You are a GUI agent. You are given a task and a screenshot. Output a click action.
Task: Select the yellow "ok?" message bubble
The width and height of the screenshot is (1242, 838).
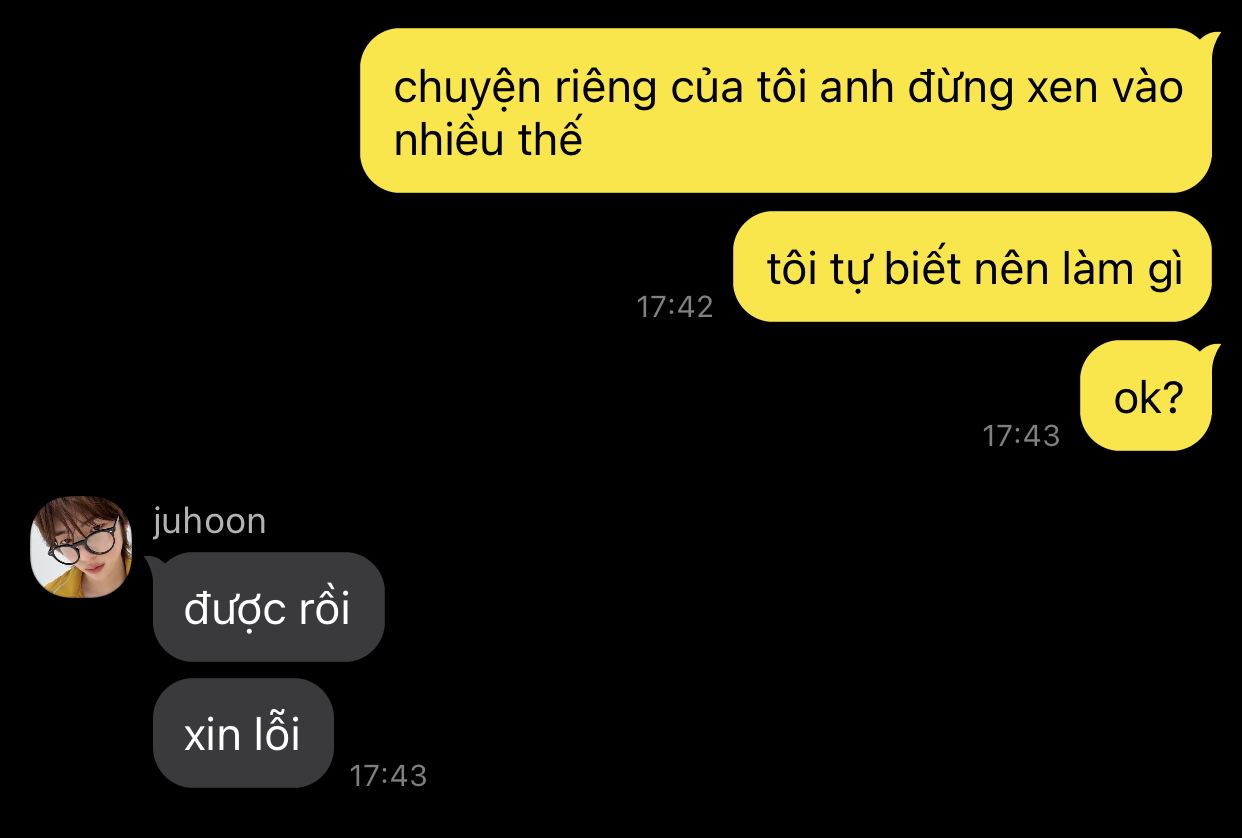click(x=1146, y=396)
